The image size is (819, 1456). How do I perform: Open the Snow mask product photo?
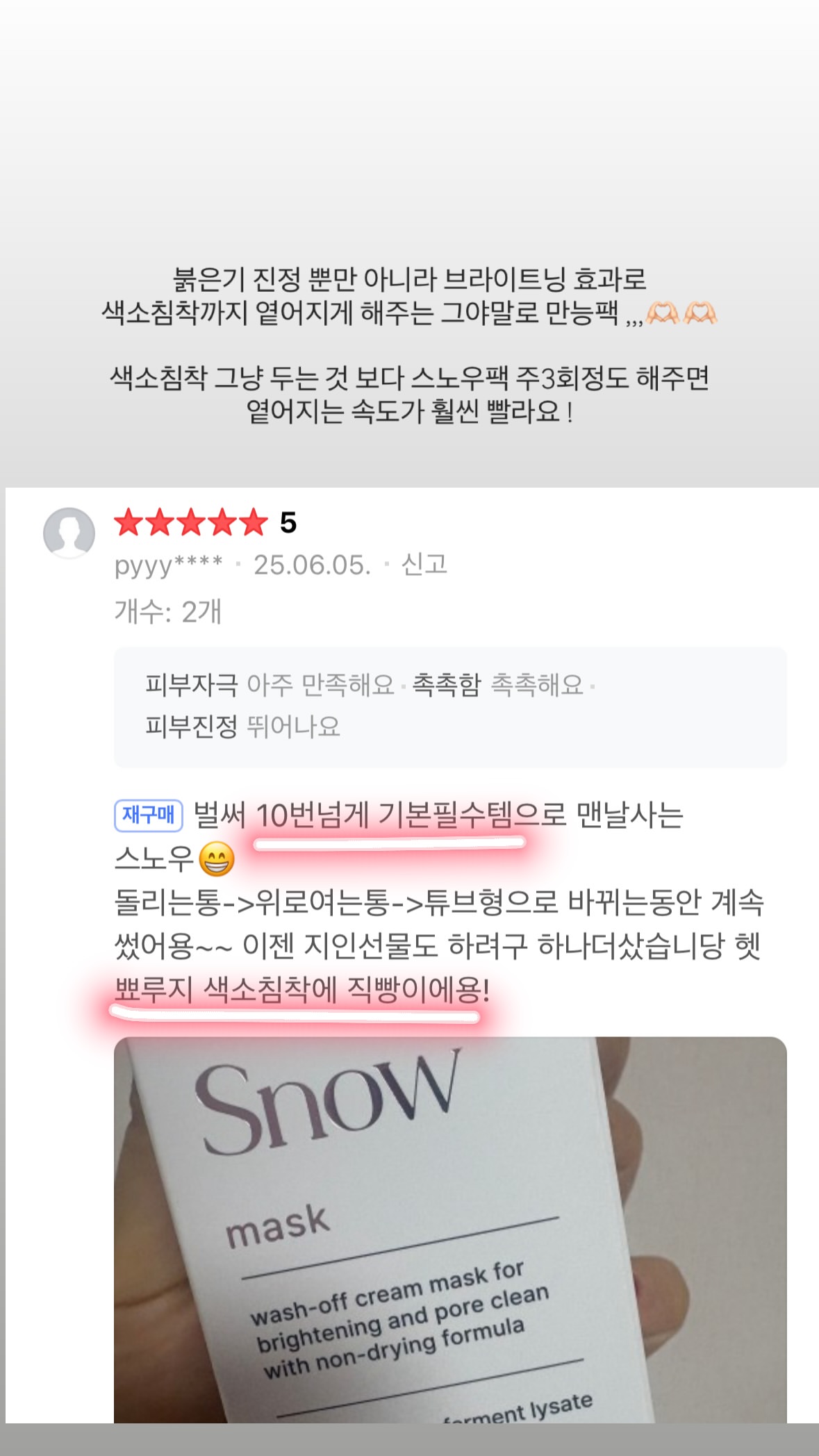click(x=450, y=1230)
